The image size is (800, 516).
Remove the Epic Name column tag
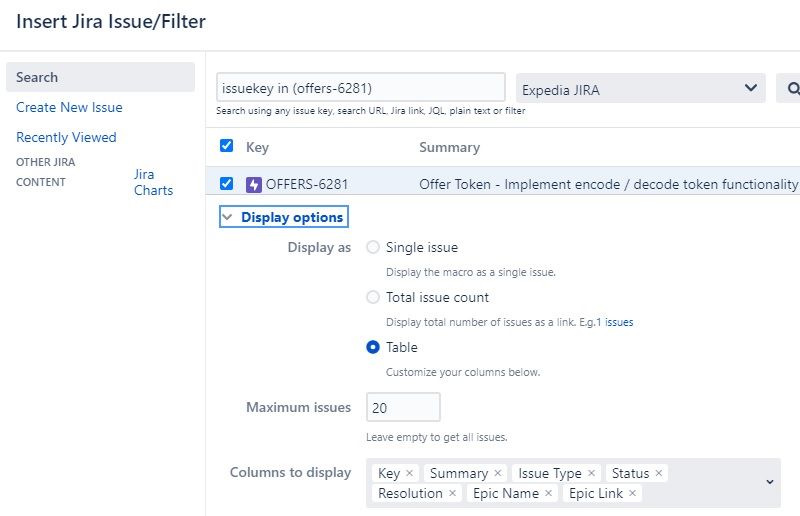coord(548,493)
